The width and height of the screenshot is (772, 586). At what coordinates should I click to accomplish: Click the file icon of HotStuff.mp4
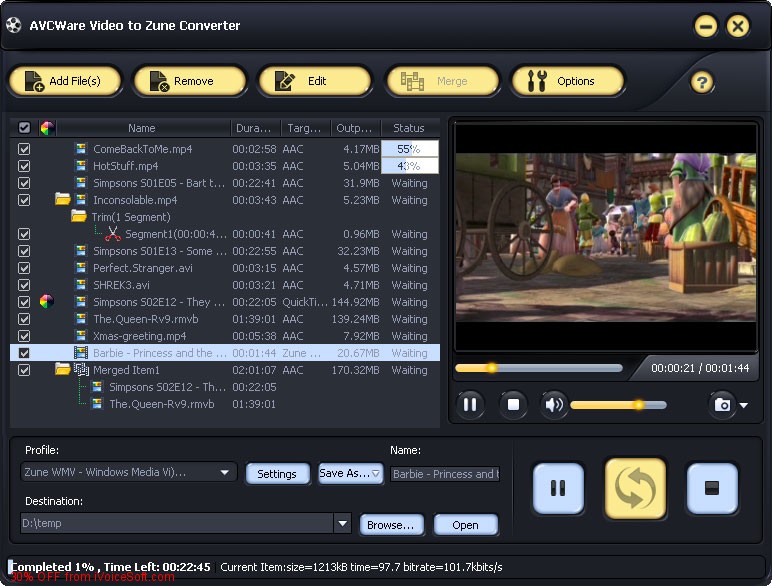tap(81, 165)
